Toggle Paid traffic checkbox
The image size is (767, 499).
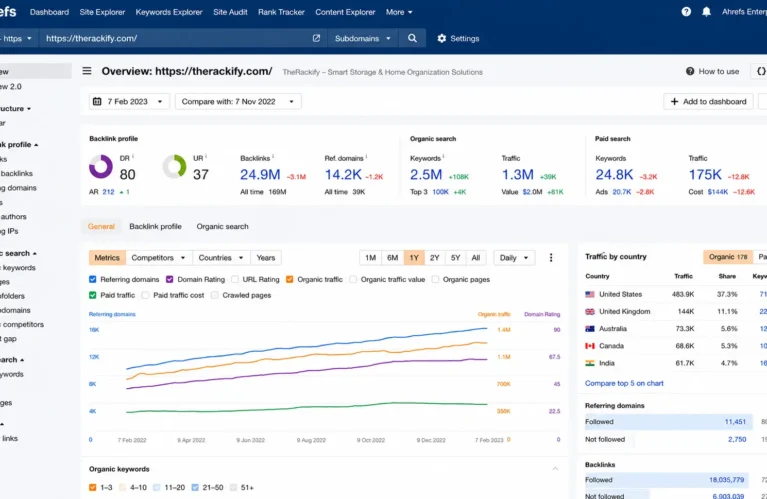(x=92, y=295)
